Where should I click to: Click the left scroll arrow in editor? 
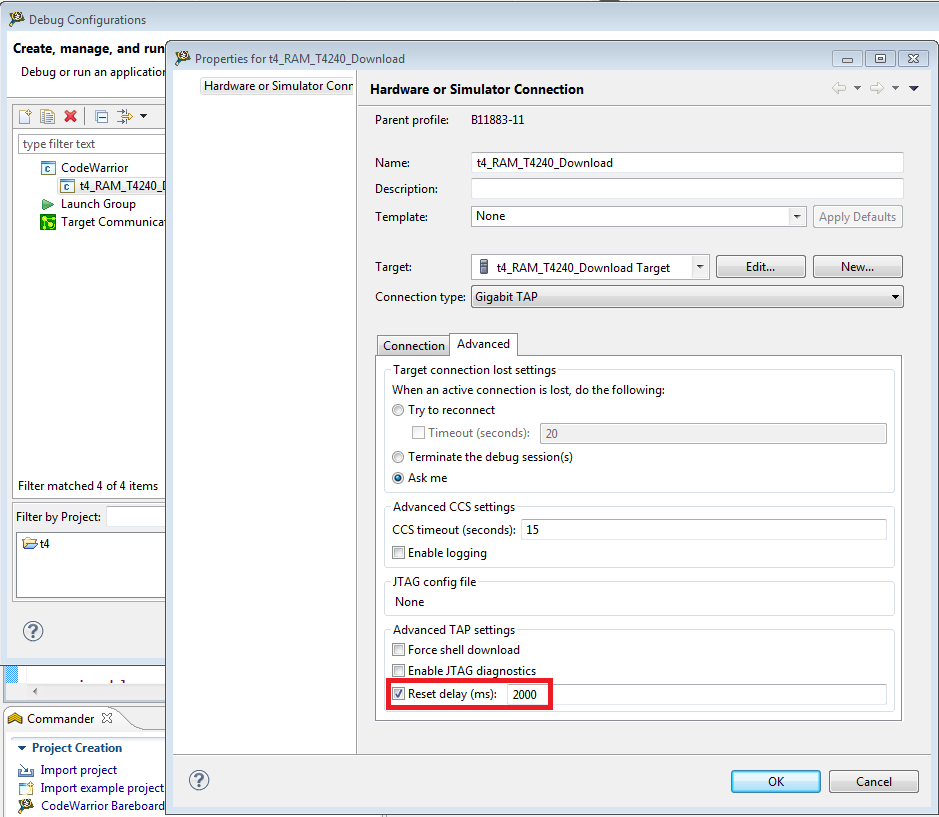35,691
